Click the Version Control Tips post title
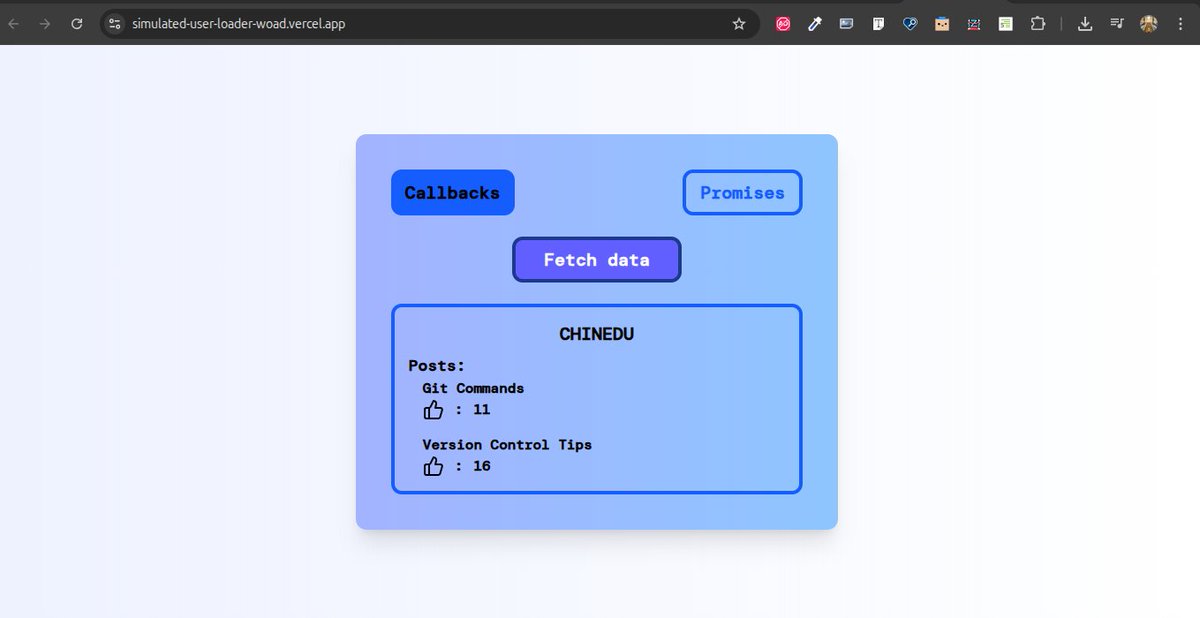The image size is (1200, 618). pos(507,444)
